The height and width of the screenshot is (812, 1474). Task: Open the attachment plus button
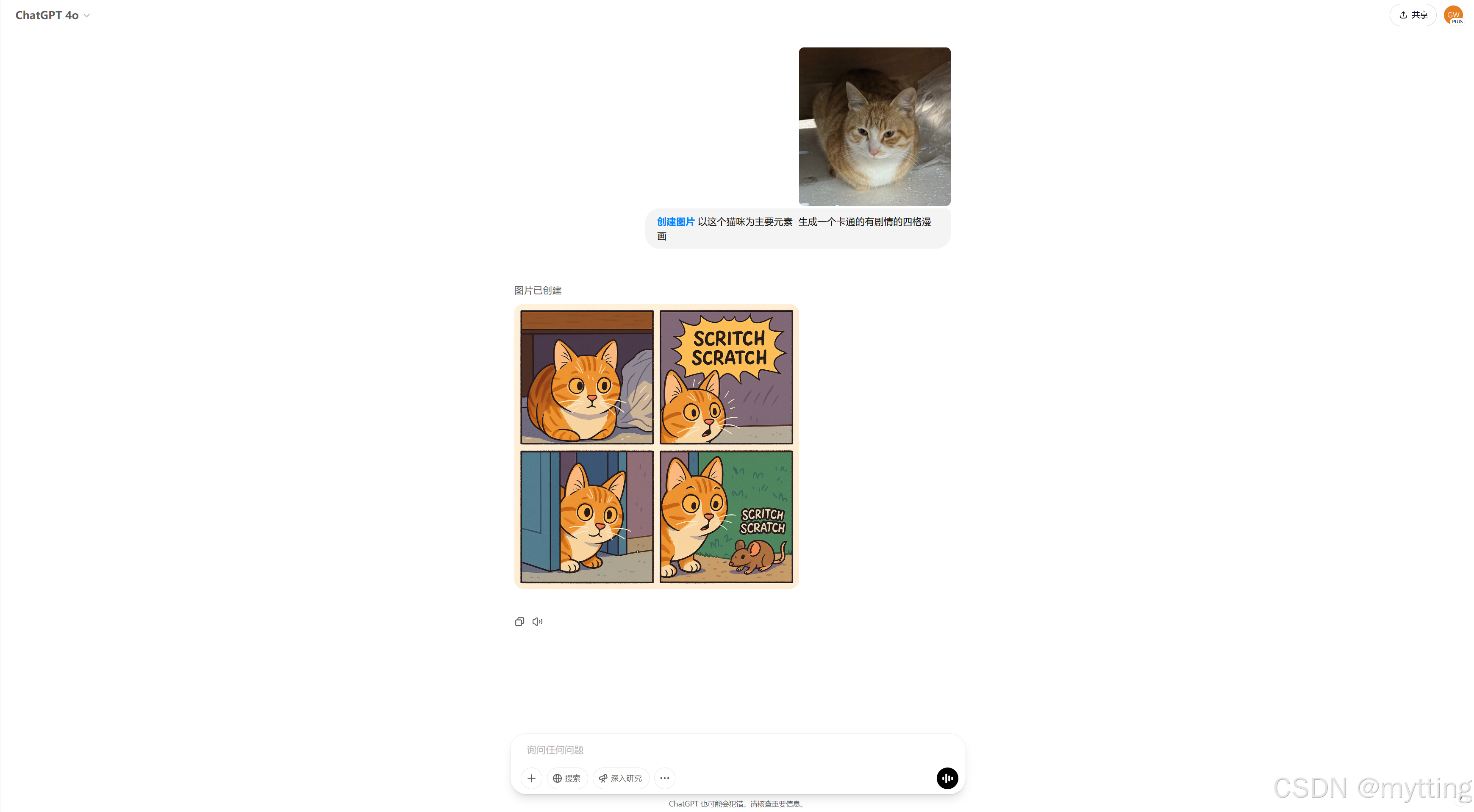(531, 778)
